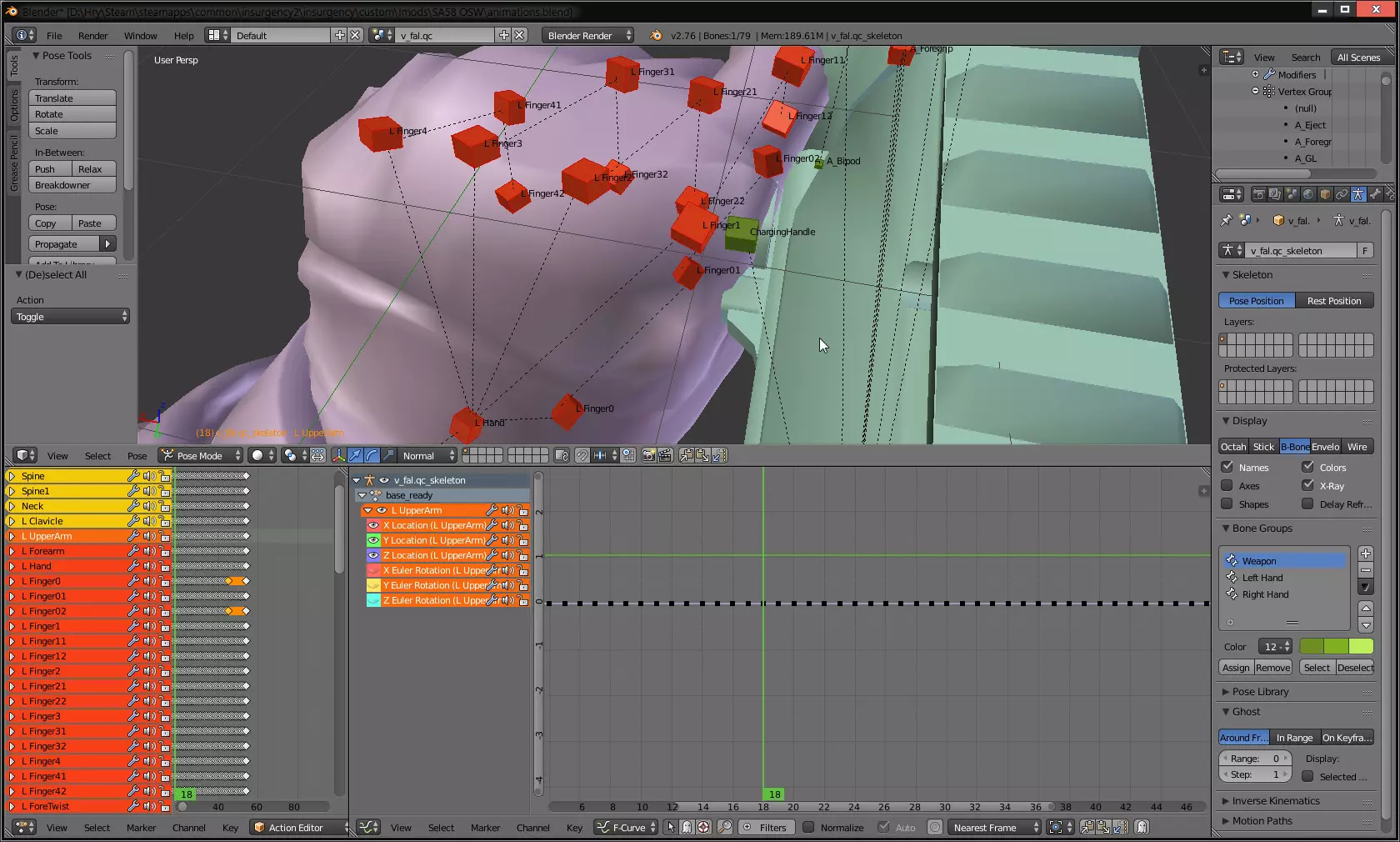
Task: Select the rotate manipulator arc icon
Action: (x=372, y=455)
